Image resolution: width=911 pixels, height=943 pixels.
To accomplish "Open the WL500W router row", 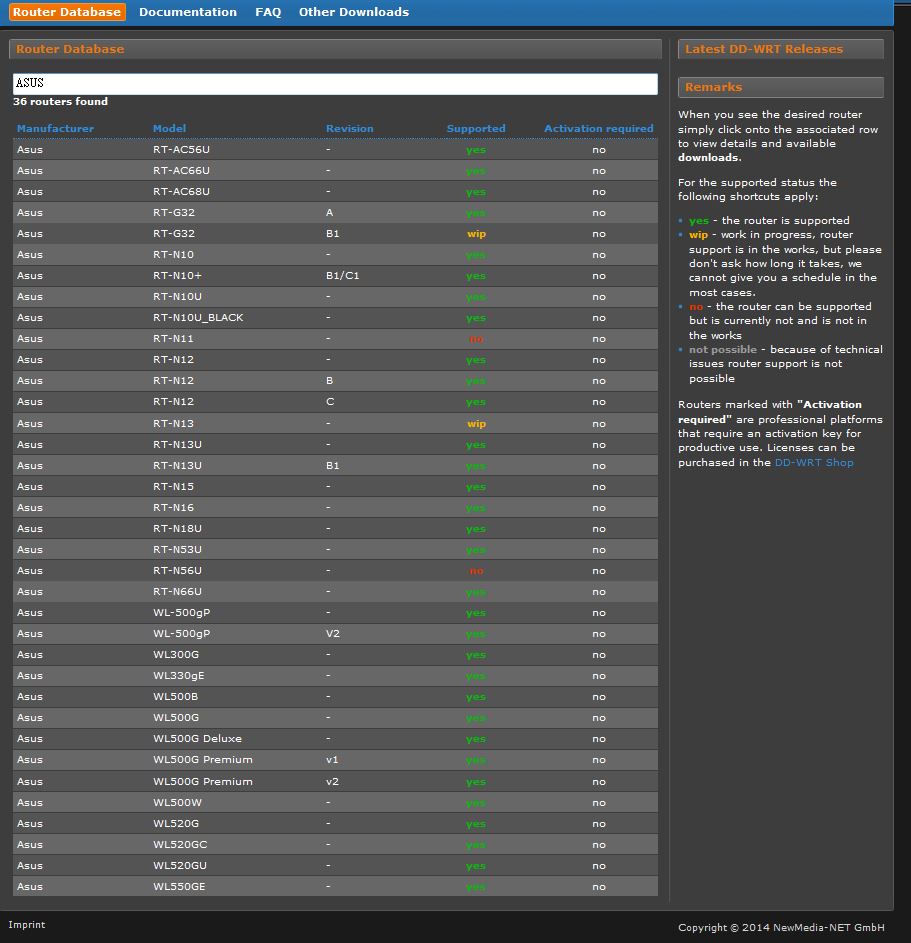I will [335, 803].
